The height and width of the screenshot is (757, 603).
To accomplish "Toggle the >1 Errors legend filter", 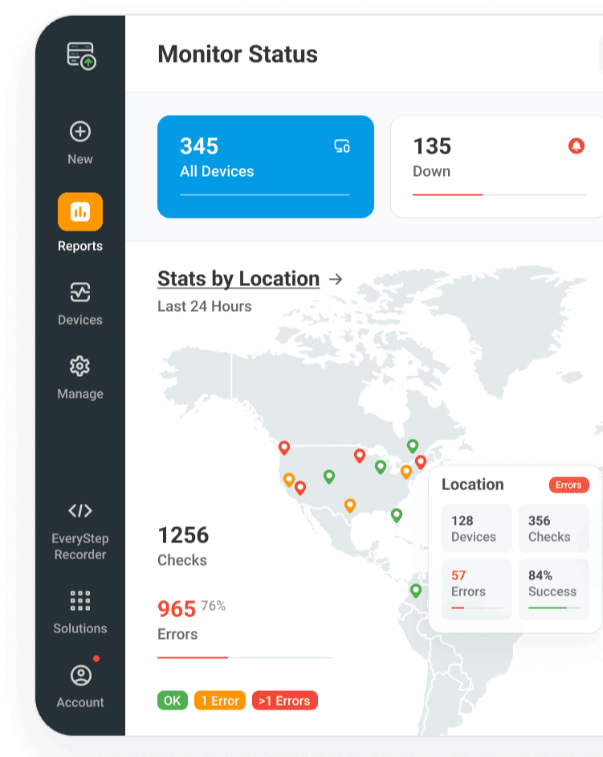I will point(284,701).
